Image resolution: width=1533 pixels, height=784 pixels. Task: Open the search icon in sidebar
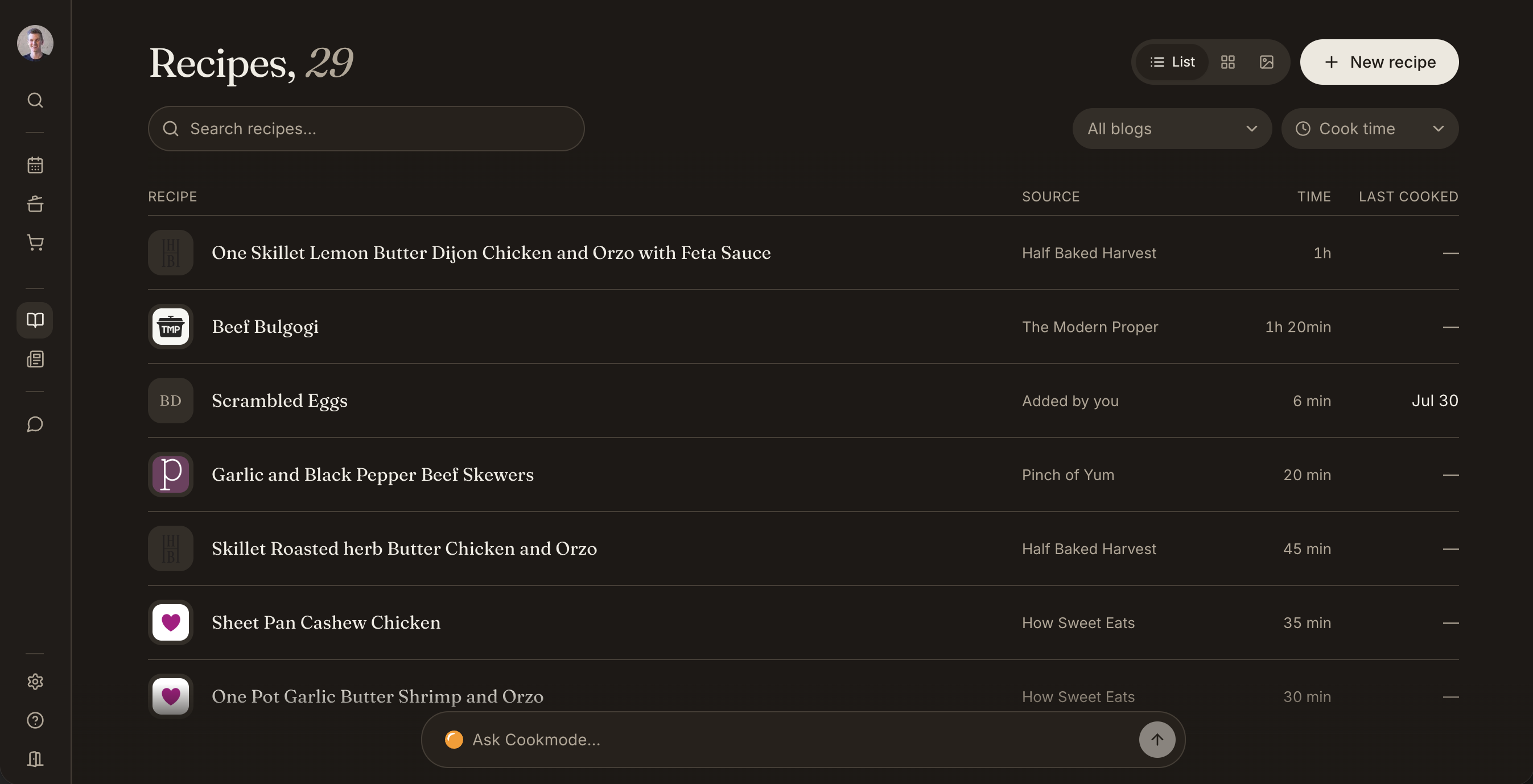pos(35,100)
